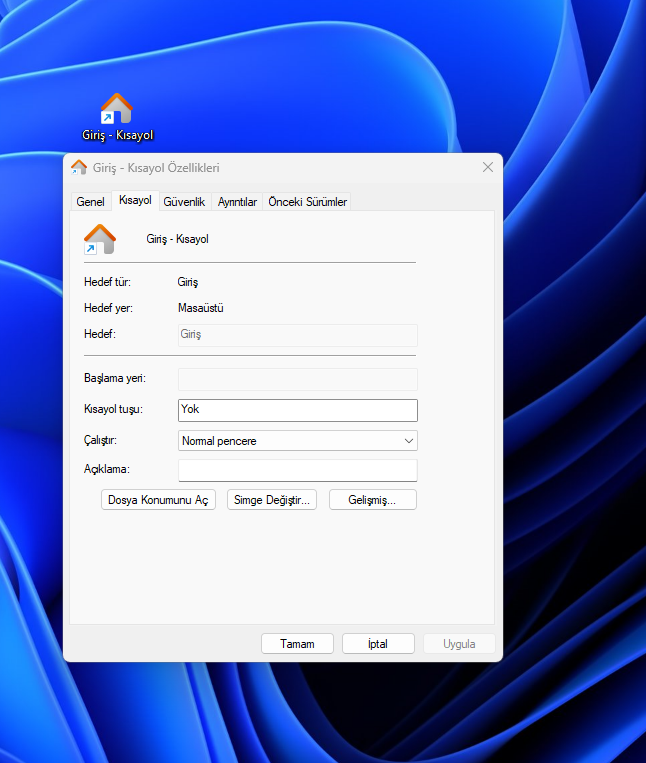This screenshot has width=646, height=763.
Task: Click the Uygula button
Action: pyautogui.click(x=459, y=644)
